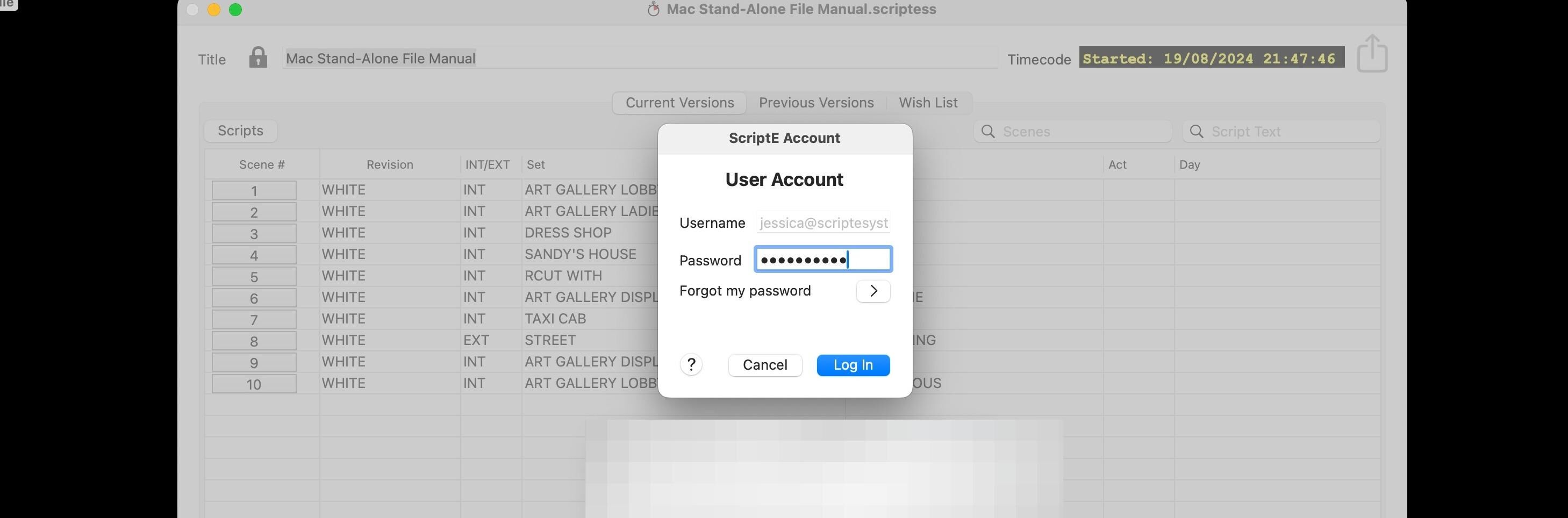This screenshot has height=518, width=1568.
Task: Switch to the Previous Versions tab
Action: coord(815,103)
